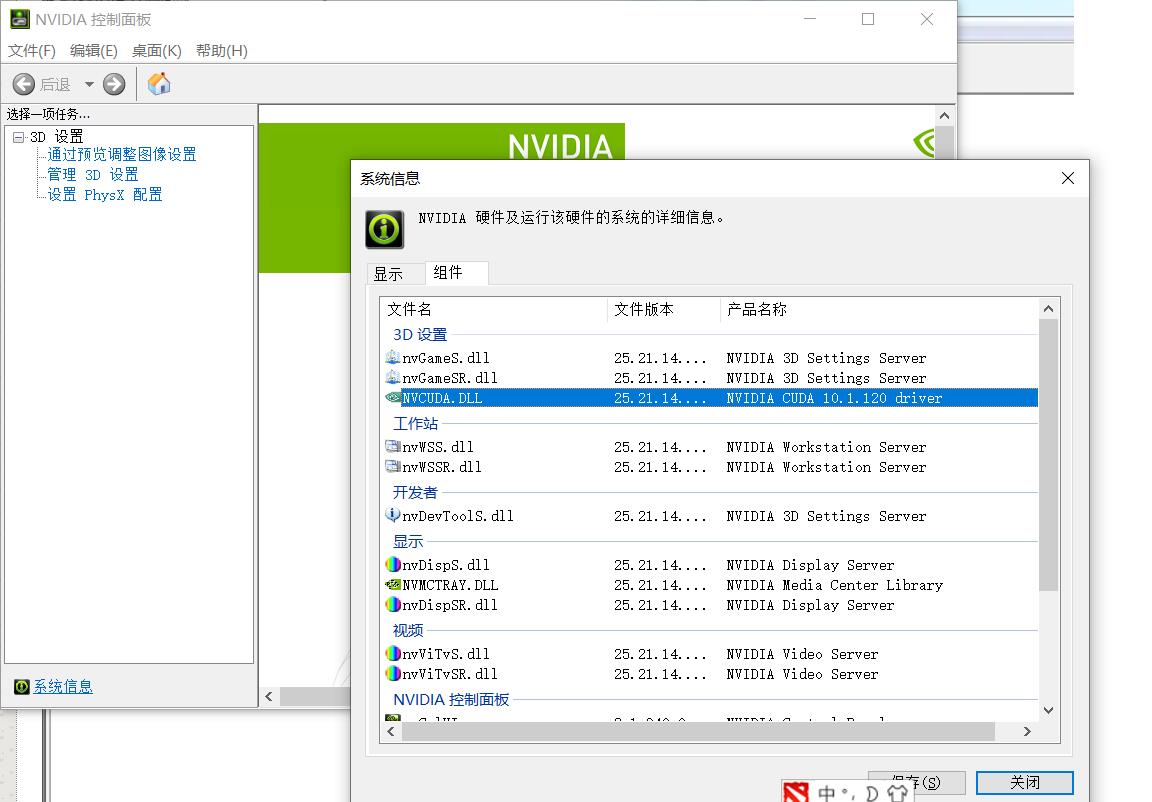Open the 桌面(K) menu
Screen dimensions: 1152x802
[x=156, y=51]
